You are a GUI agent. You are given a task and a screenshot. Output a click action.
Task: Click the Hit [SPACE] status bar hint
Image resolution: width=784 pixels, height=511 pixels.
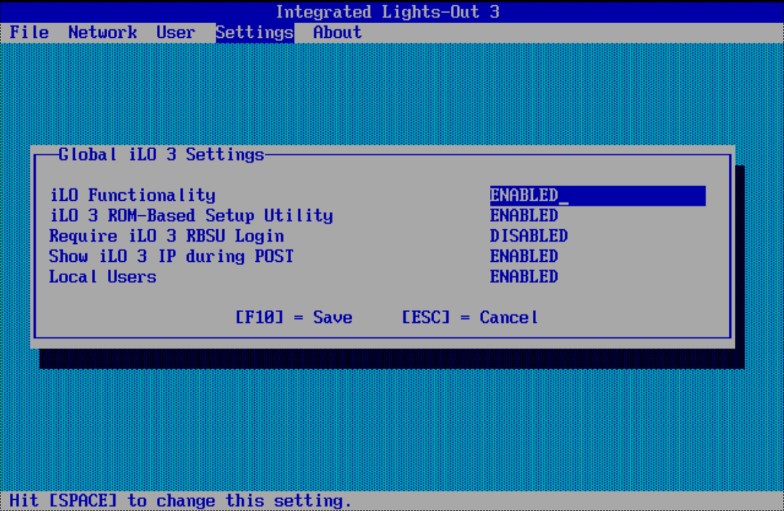[x=180, y=500]
